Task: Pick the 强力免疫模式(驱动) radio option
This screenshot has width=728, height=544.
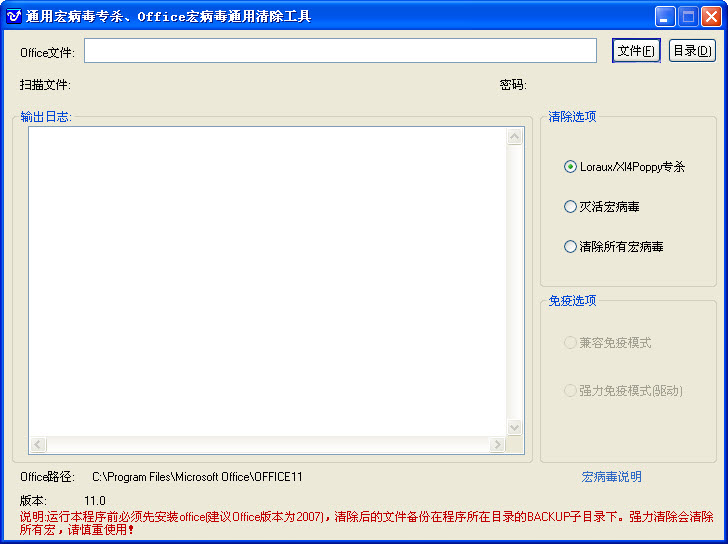Action: (571, 391)
